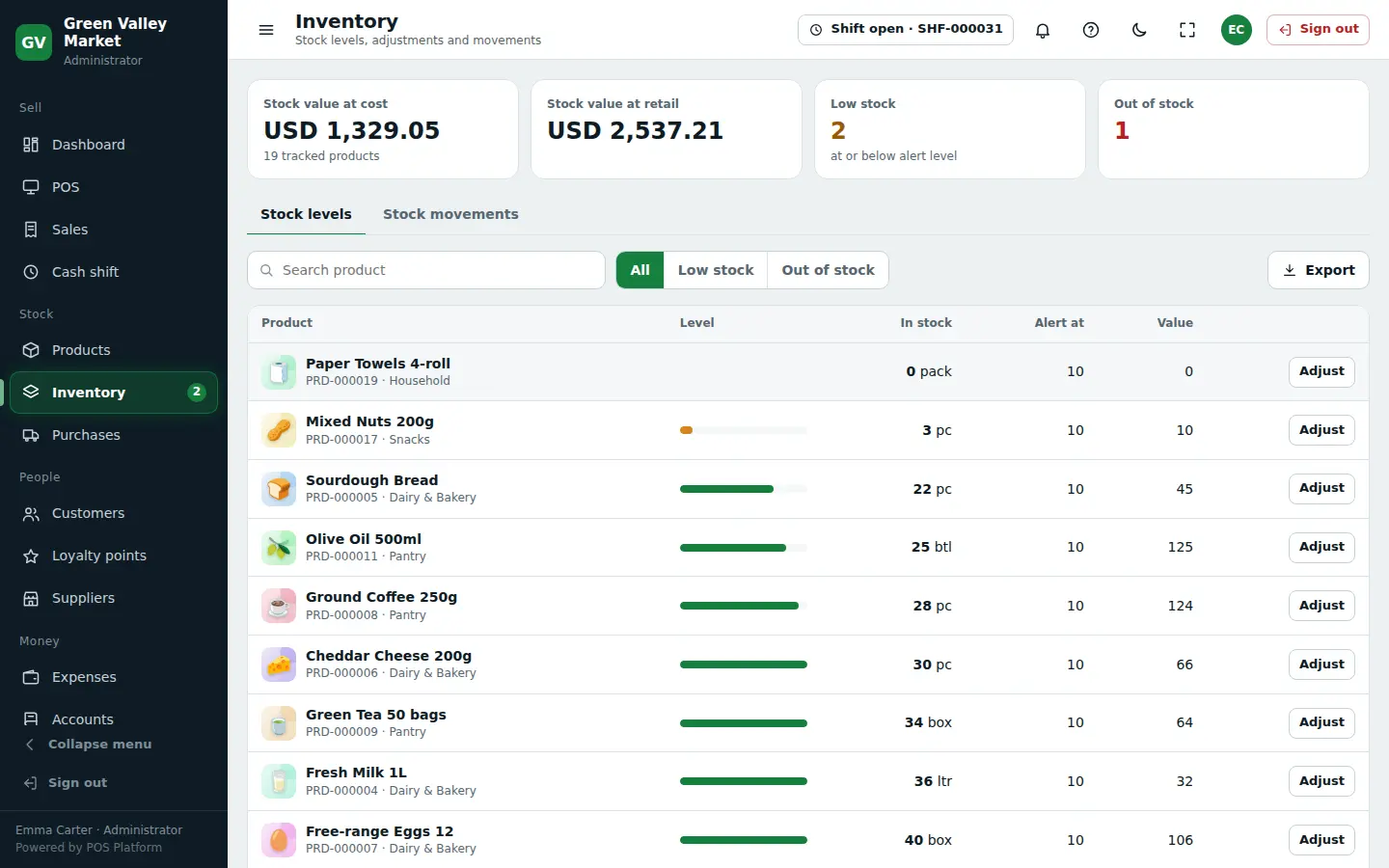Toggle fullscreen mode icon
The image size is (1389, 868).
point(1187,30)
